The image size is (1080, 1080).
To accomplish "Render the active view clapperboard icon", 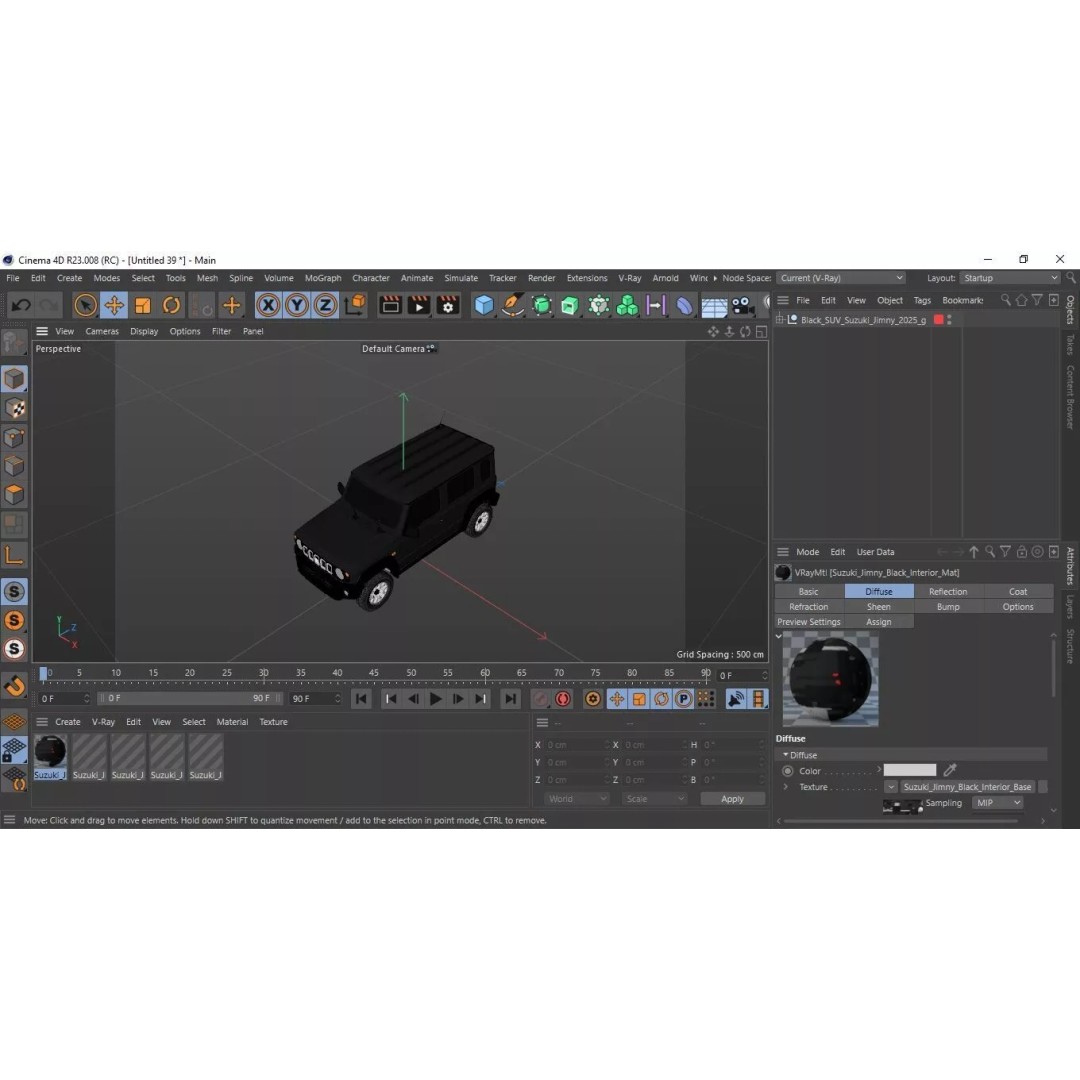I will click(x=391, y=305).
